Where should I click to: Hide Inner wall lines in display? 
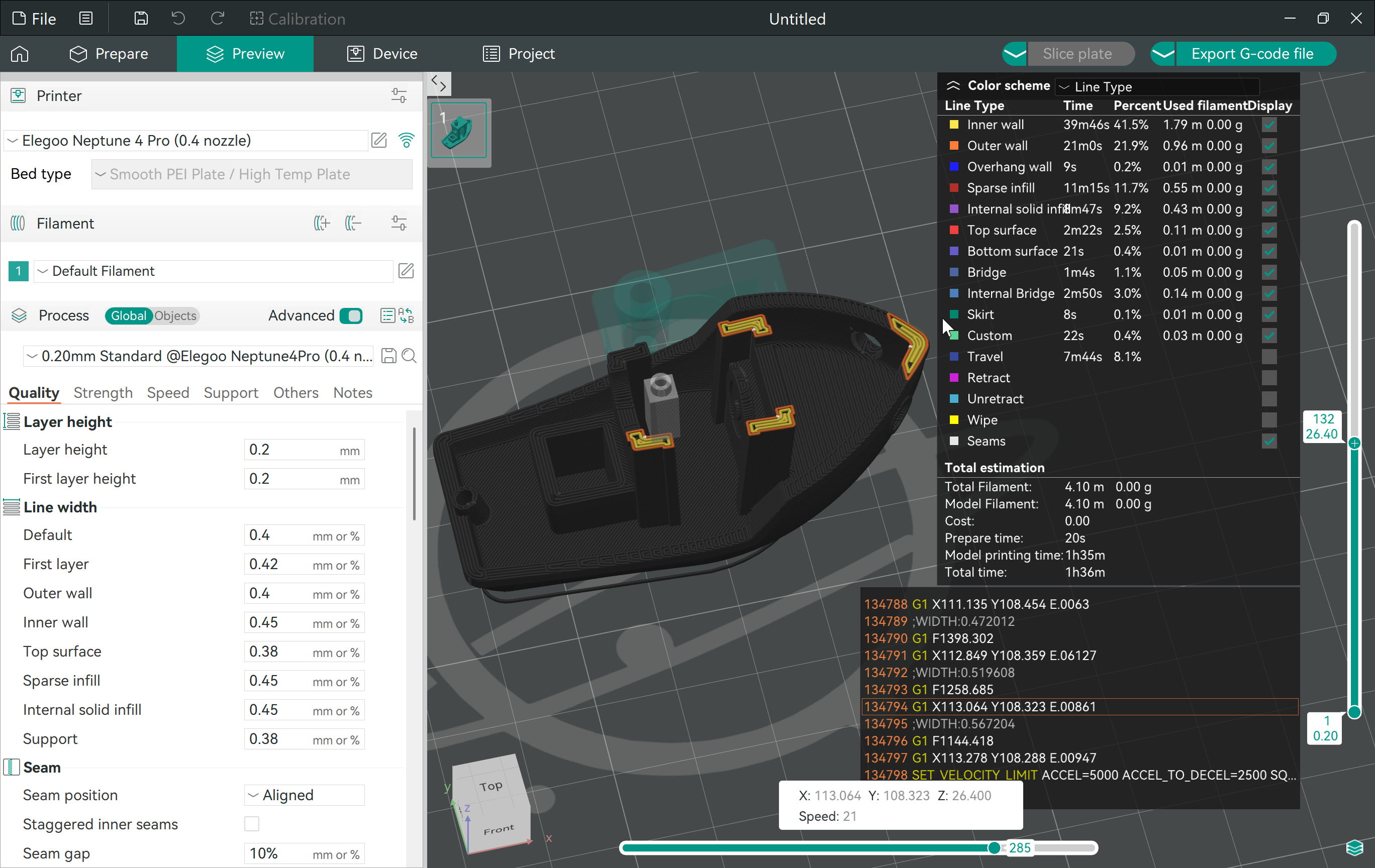coord(1269,125)
